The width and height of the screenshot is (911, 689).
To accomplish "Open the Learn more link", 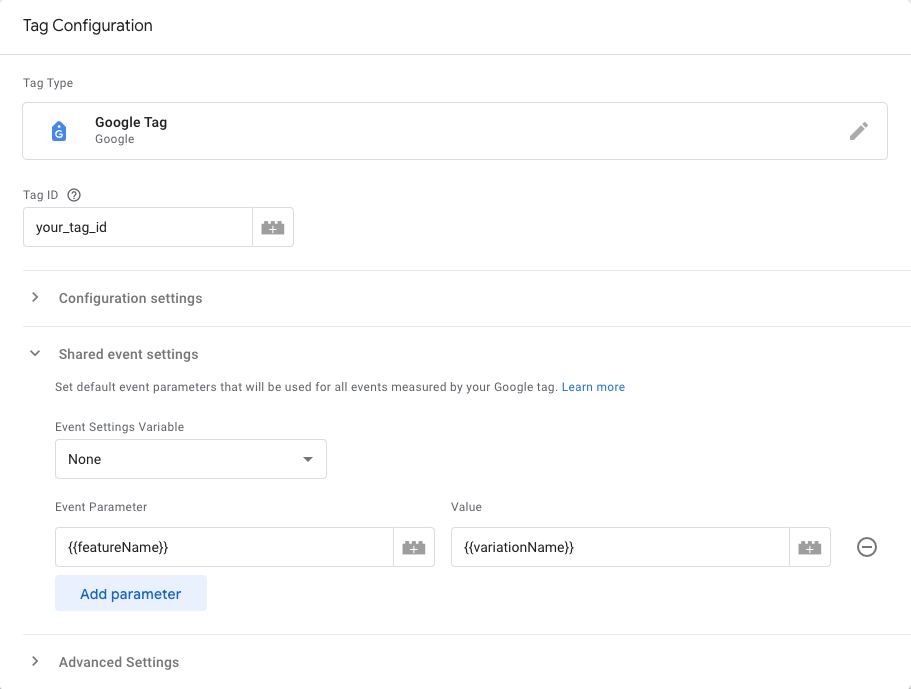I will point(593,386).
